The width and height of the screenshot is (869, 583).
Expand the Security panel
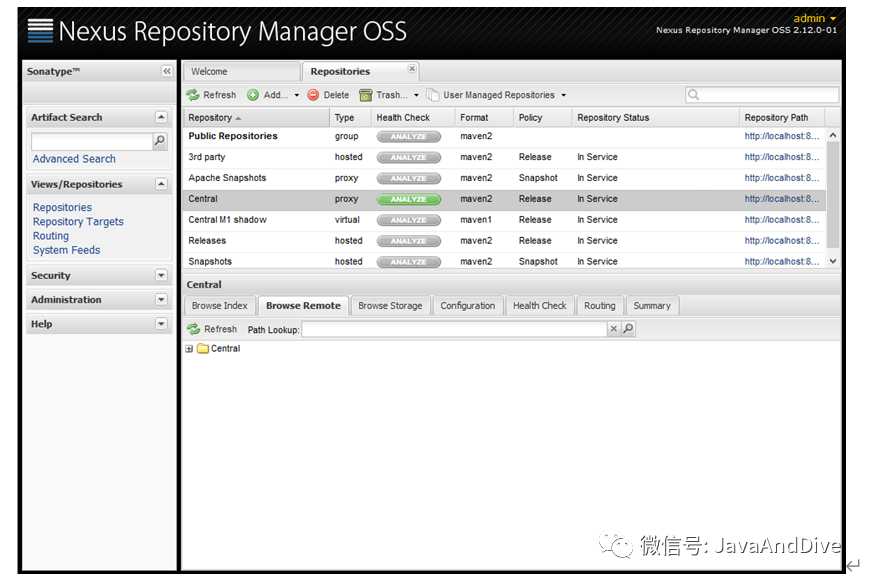161,275
